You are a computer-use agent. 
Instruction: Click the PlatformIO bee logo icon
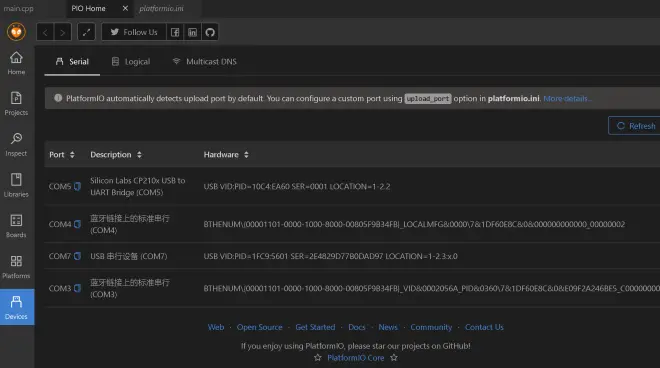coord(16,32)
